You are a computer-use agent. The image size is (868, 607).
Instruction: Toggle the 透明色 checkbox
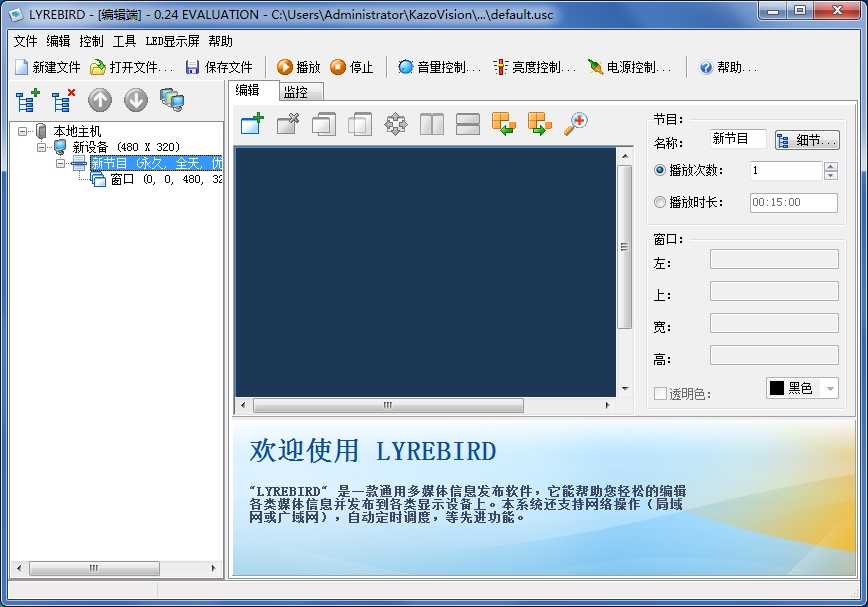click(660, 393)
